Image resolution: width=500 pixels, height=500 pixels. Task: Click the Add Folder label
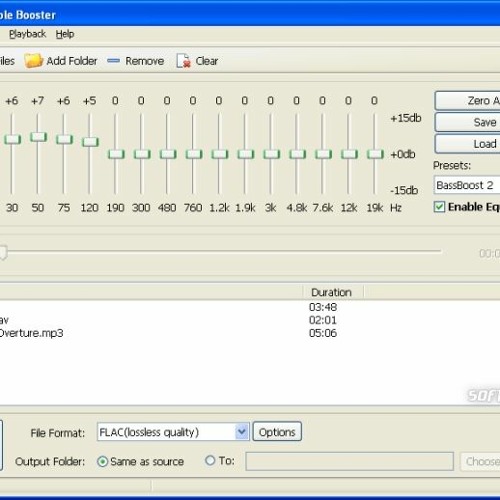tap(72, 61)
